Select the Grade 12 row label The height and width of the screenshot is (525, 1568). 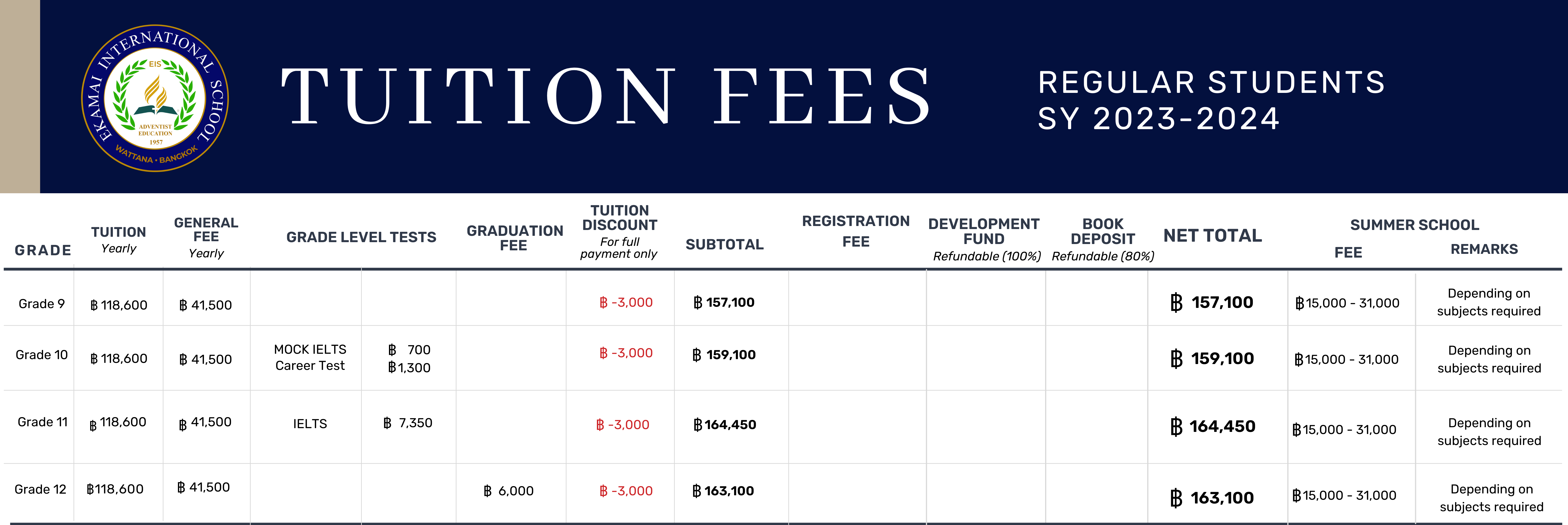pos(40,489)
